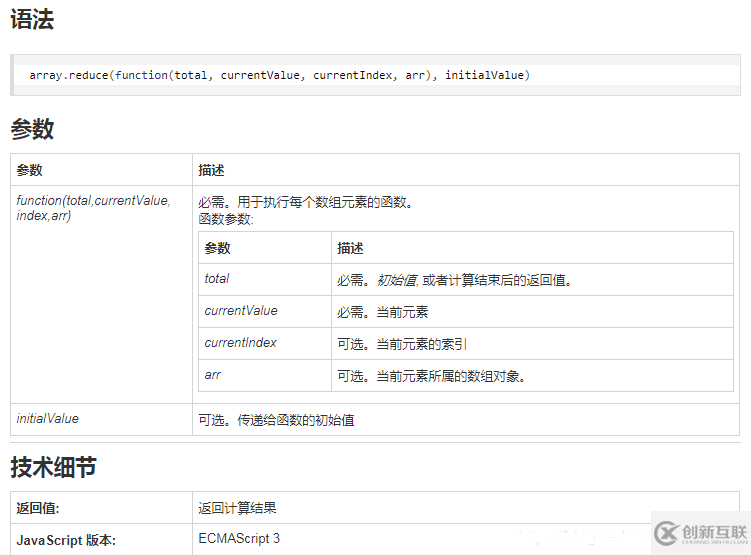Click the description 可选。当前元素所属的数组对象。
The height and width of the screenshot is (555, 751).
431,376
